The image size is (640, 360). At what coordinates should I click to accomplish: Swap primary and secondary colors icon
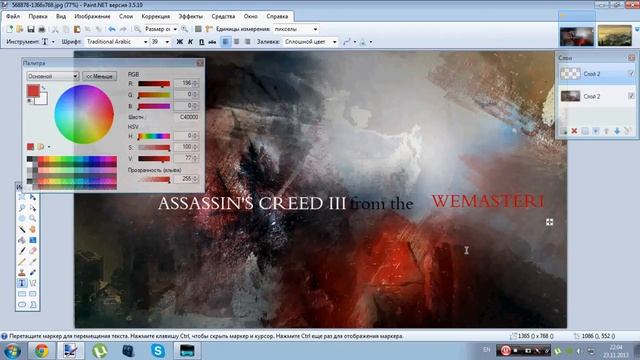[43, 87]
